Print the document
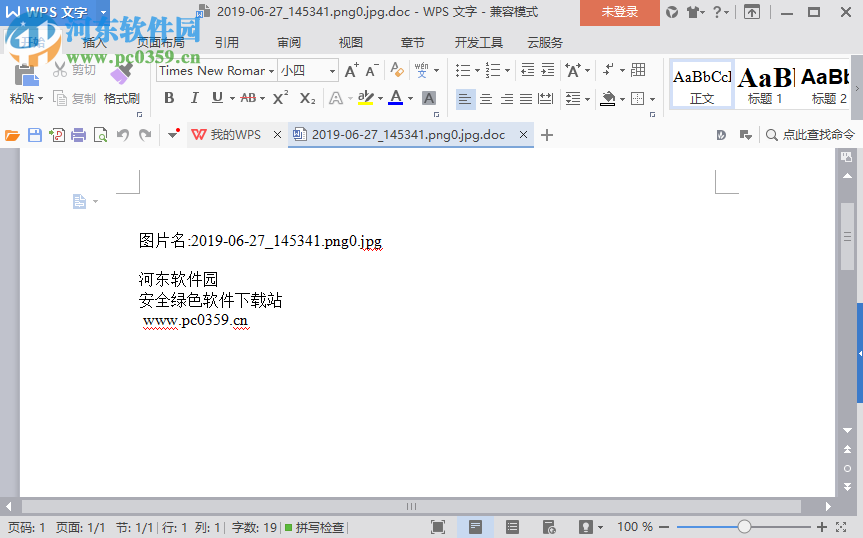 tap(79, 135)
